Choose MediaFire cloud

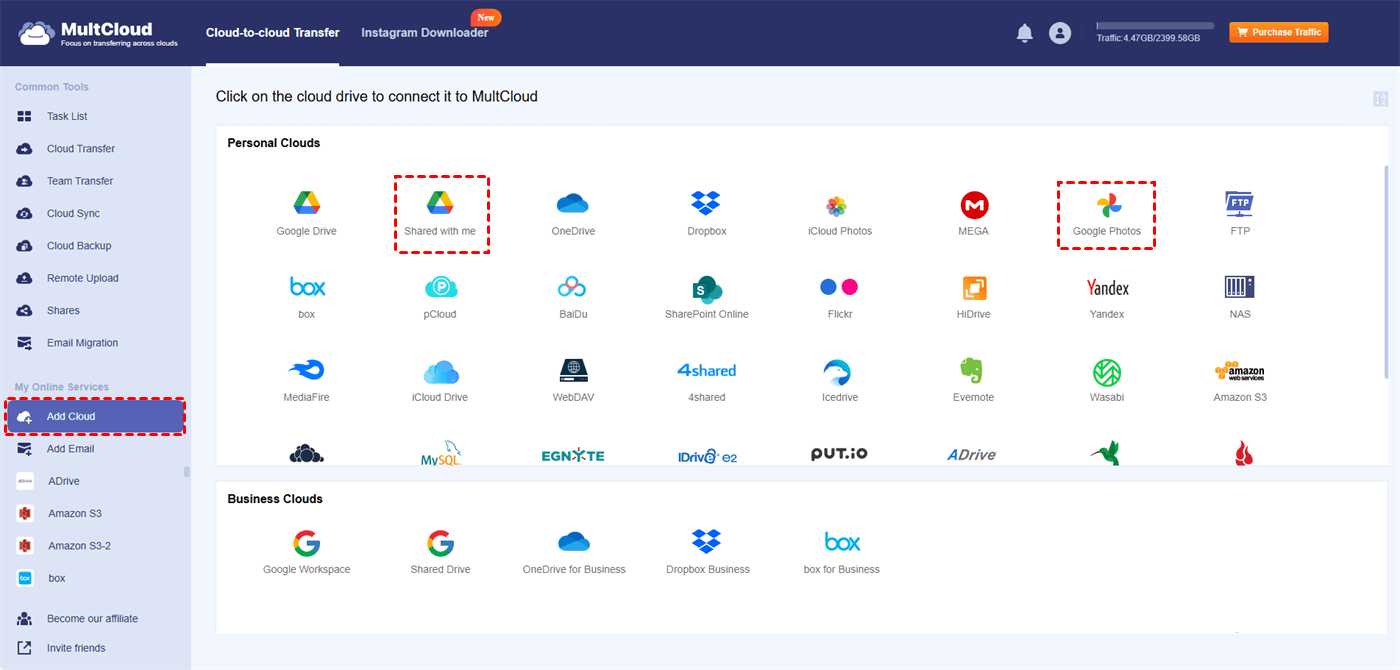[306, 380]
